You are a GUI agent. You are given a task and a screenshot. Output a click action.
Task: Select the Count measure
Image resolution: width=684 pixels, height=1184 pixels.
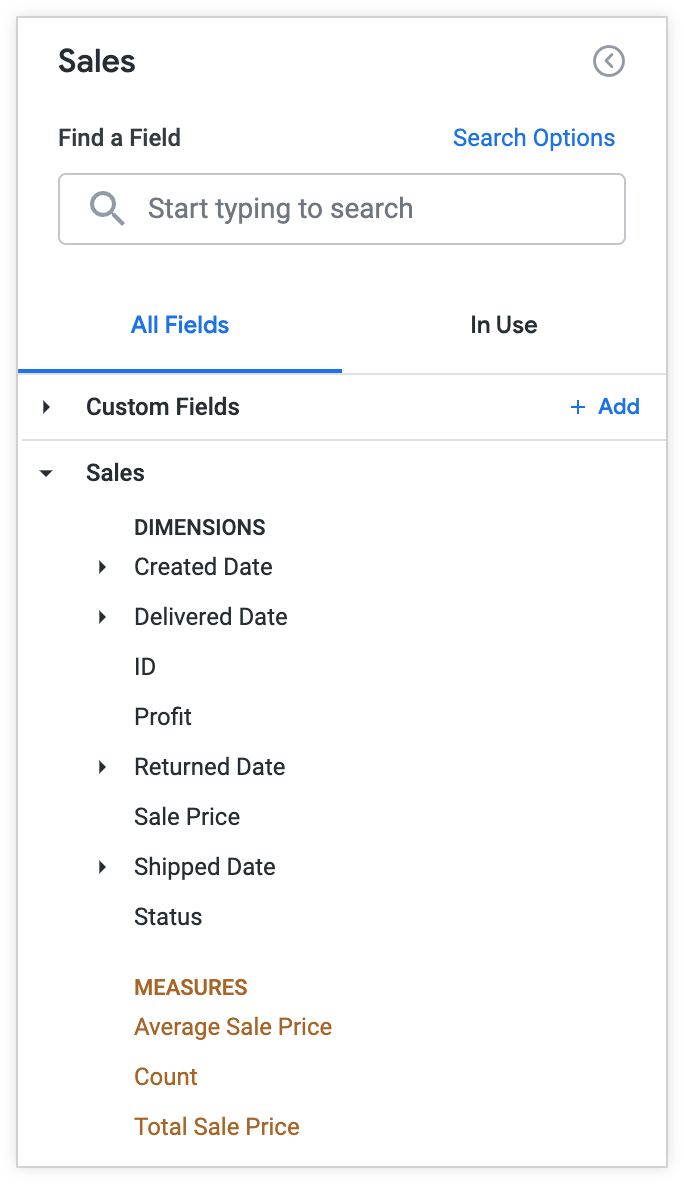165,1076
